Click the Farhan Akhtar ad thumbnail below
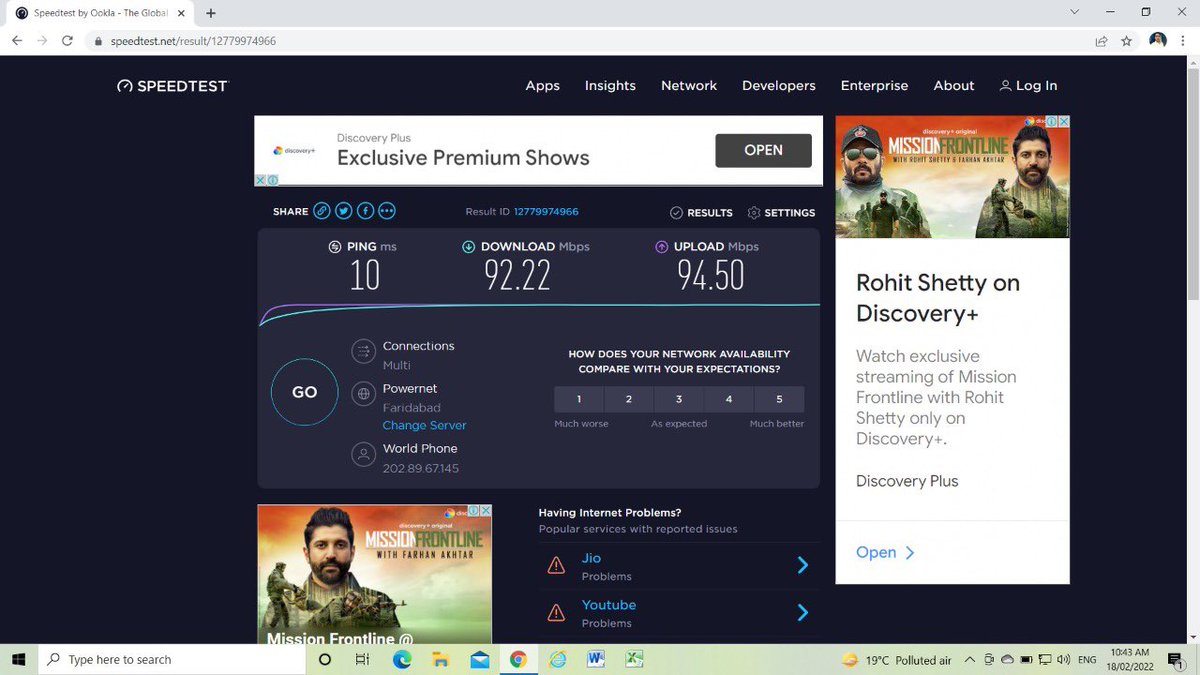The height and width of the screenshot is (675, 1200). point(374,573)
